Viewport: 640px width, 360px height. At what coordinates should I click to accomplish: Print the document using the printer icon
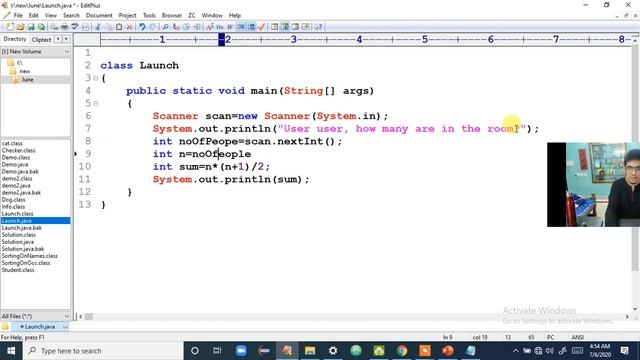click(x=64, y=27)
